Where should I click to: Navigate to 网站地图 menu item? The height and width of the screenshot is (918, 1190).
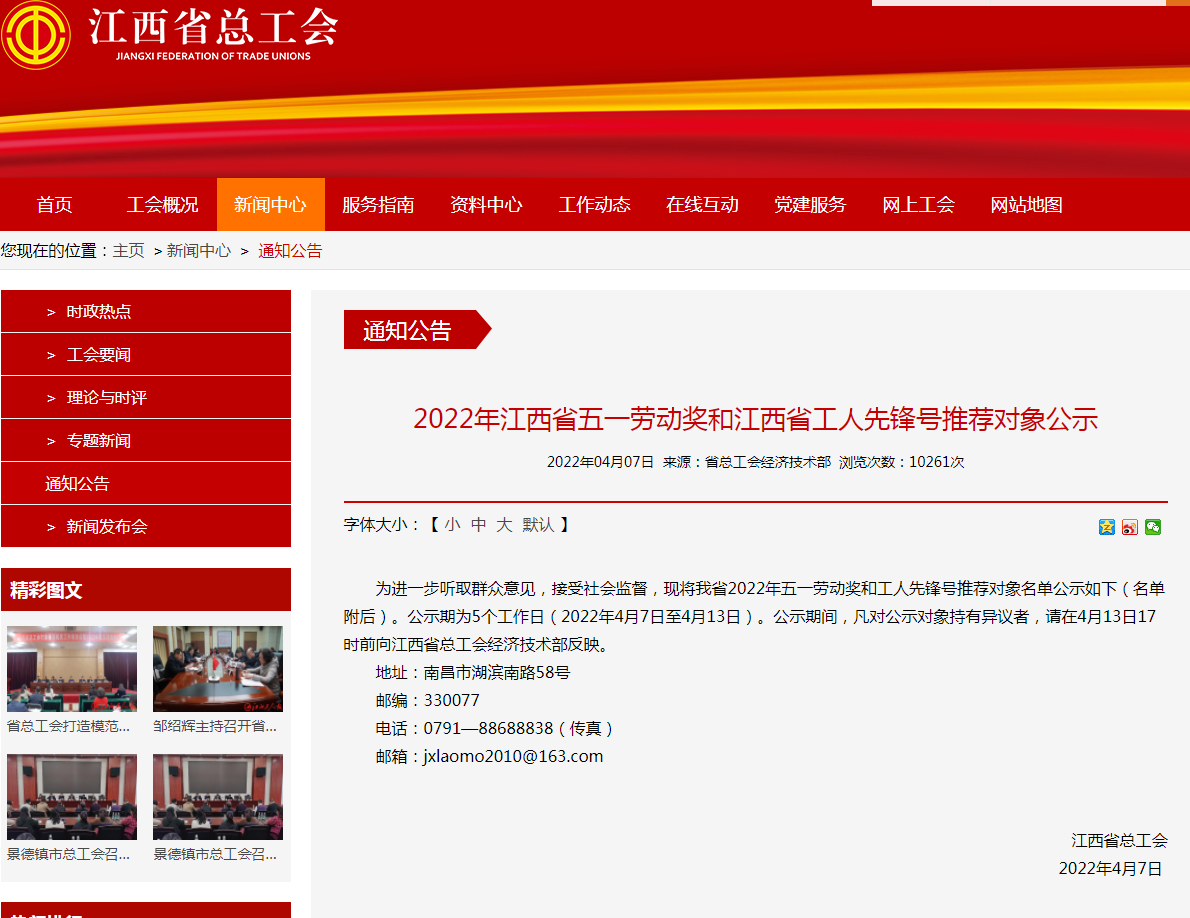tap(1026, 205)
